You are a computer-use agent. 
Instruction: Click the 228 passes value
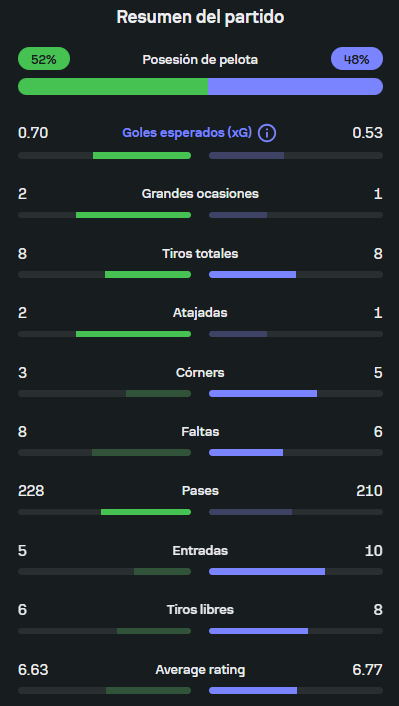(x=31, y=490)
